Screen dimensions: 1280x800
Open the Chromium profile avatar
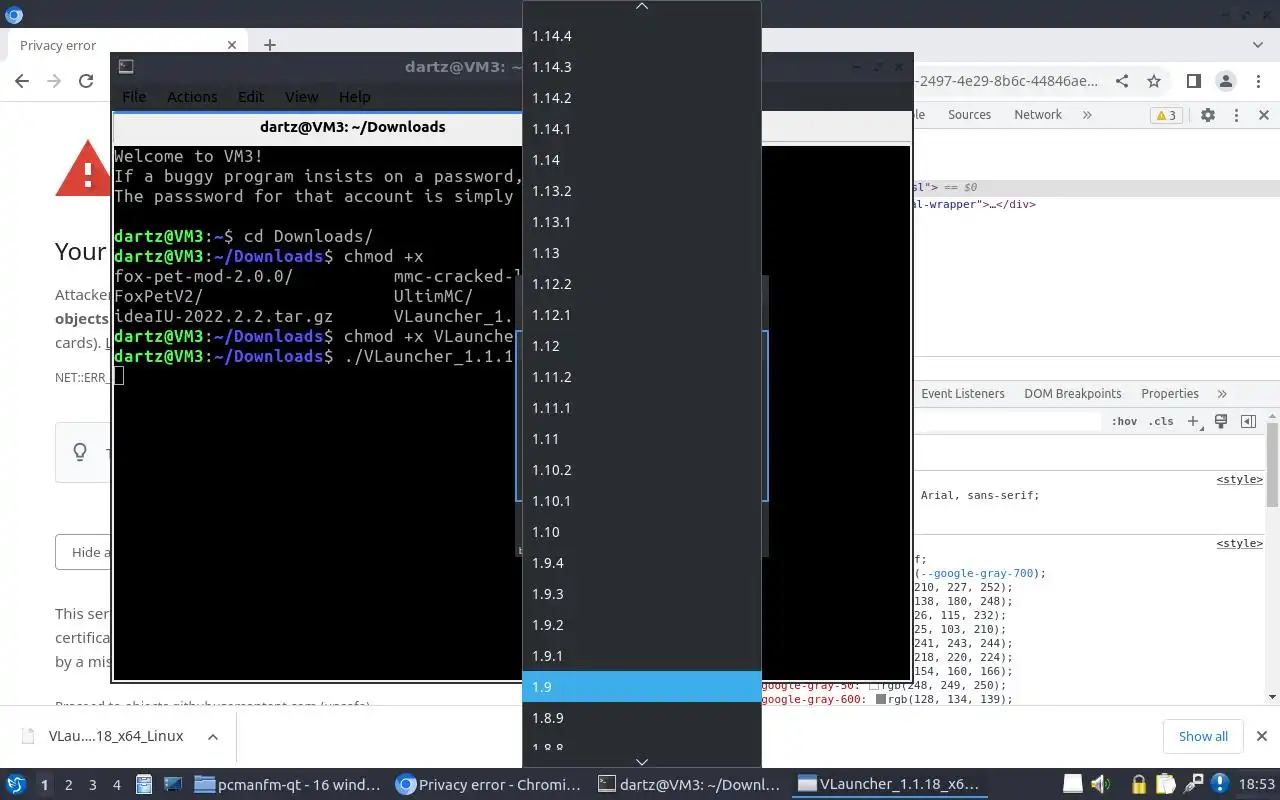pyautogui.click(x=1225, y=81)
